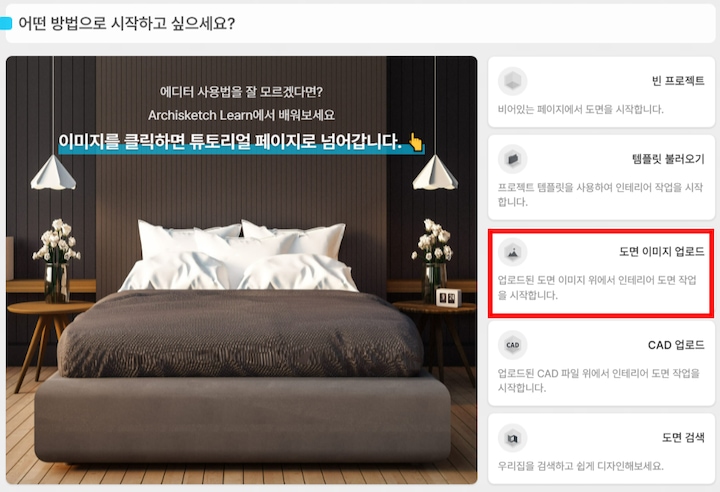Image resolution: width=720 pixels, height=492 pixels.
Task: Select the CAD 업로드 title
Action: pos(676,345)
